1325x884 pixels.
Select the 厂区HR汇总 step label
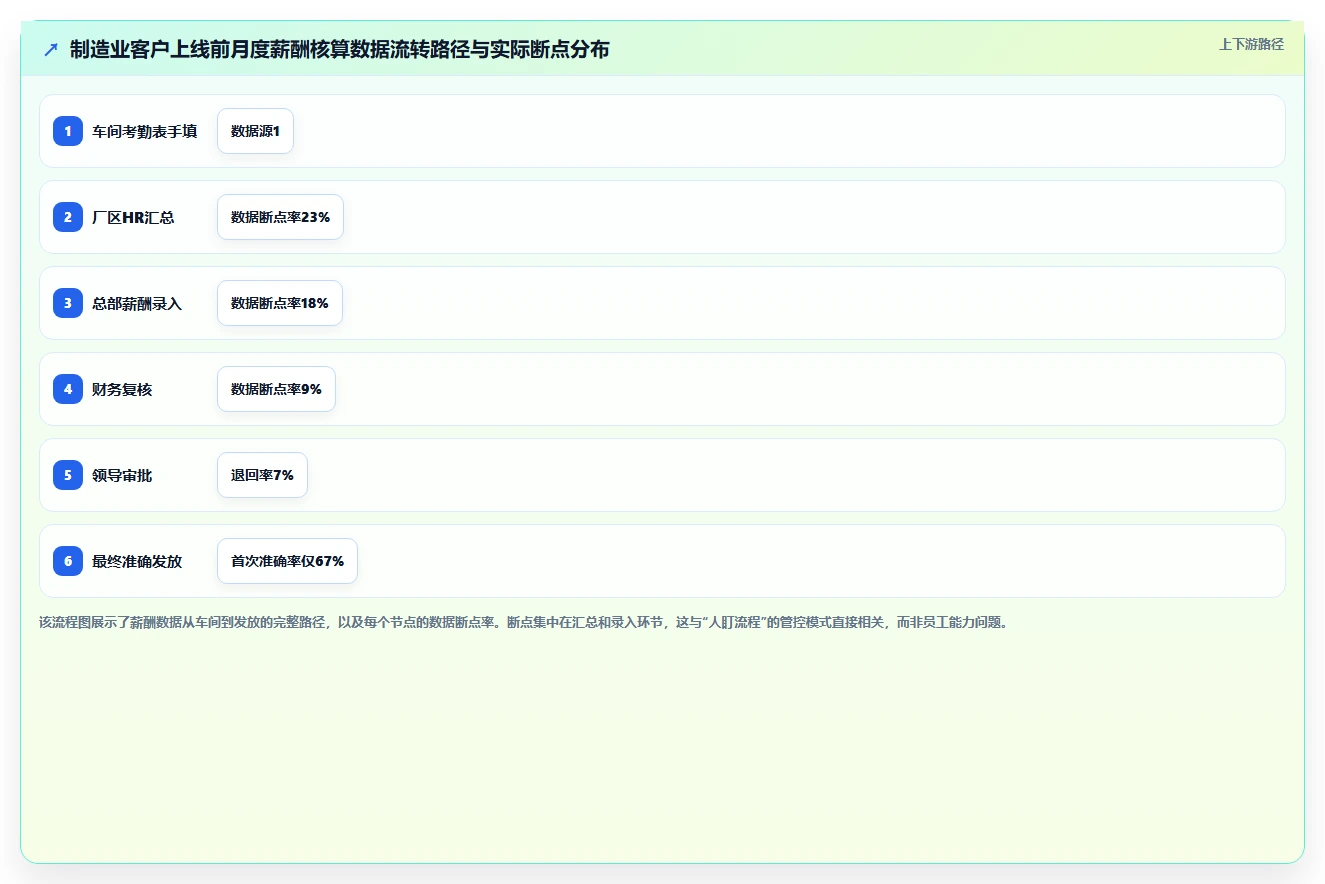click(x=133, y=217)
